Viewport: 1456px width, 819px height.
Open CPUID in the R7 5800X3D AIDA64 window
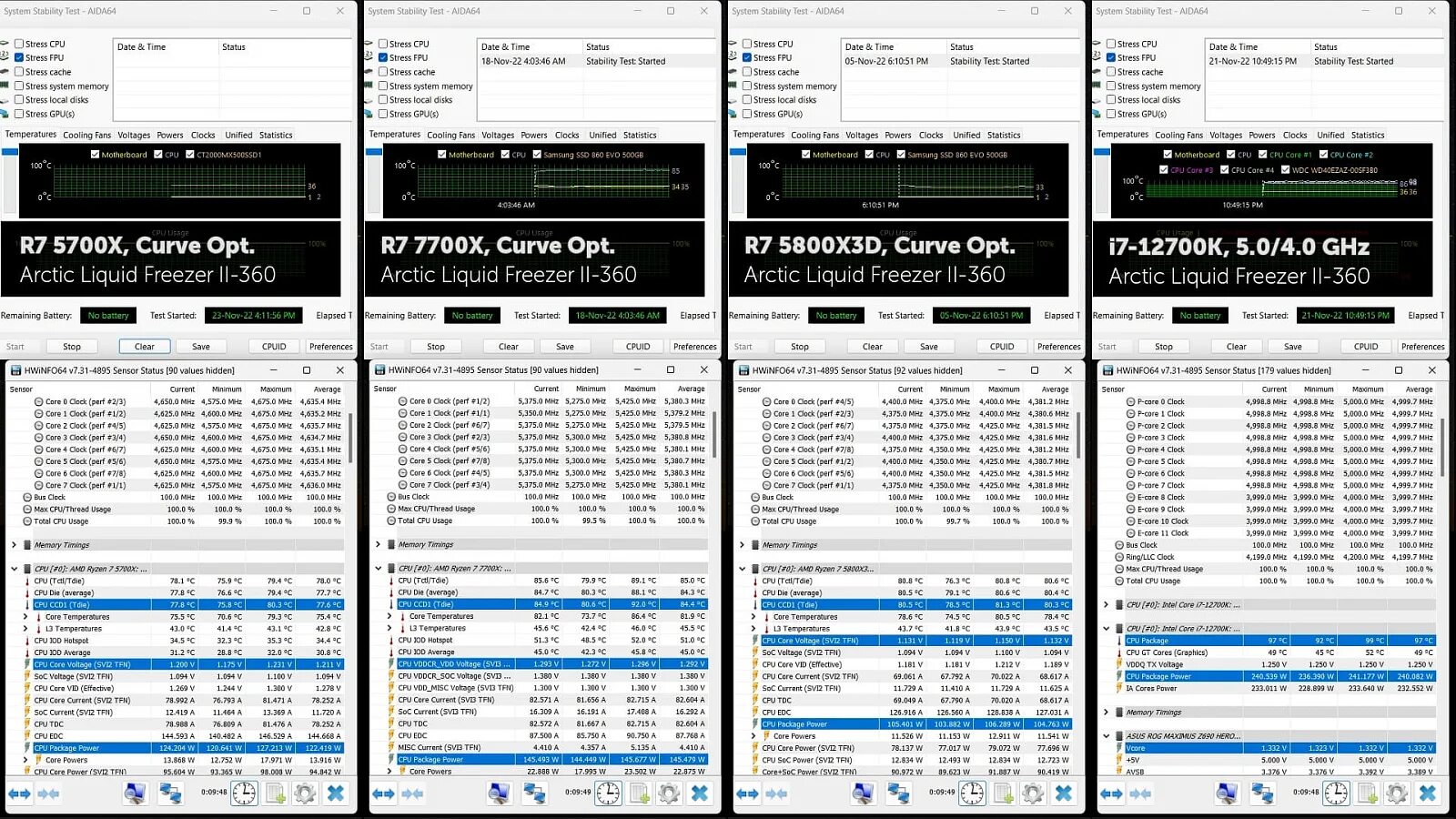coord(1002,347)
